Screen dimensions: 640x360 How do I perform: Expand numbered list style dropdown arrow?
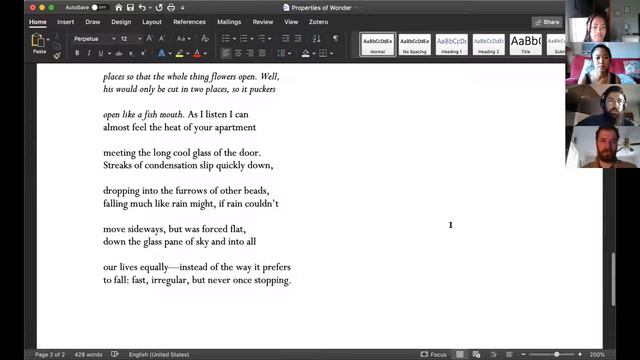click(x=252, y=39)
